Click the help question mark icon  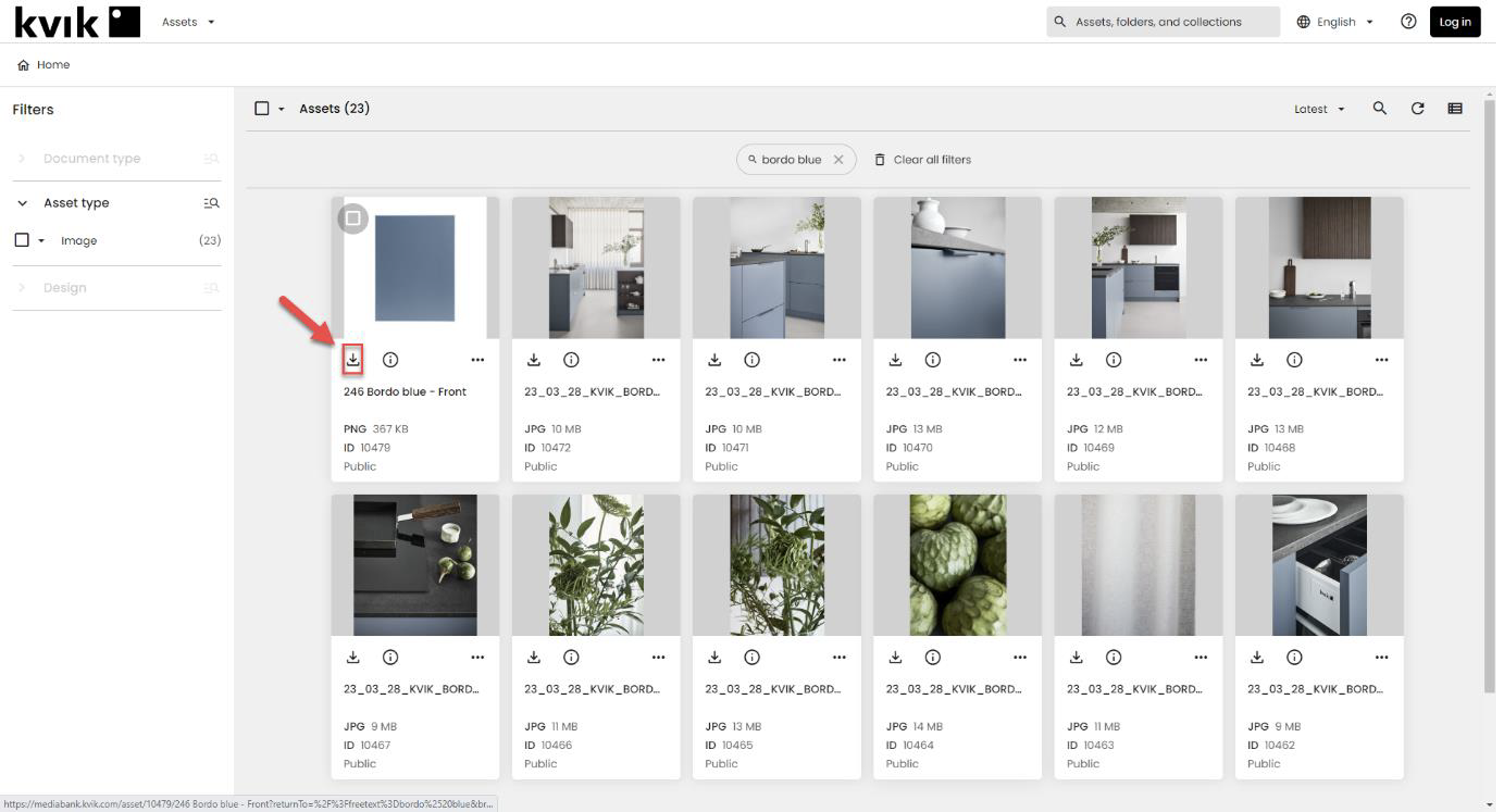point(1408,21)
